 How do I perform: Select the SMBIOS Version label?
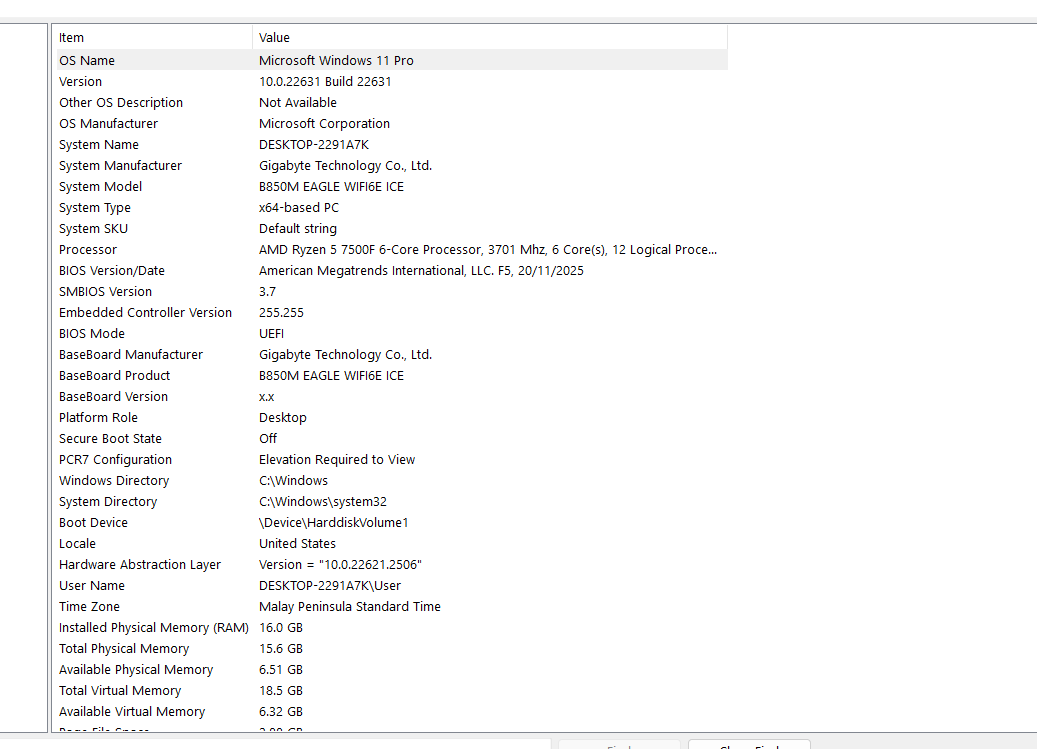[x=105, y=292]
